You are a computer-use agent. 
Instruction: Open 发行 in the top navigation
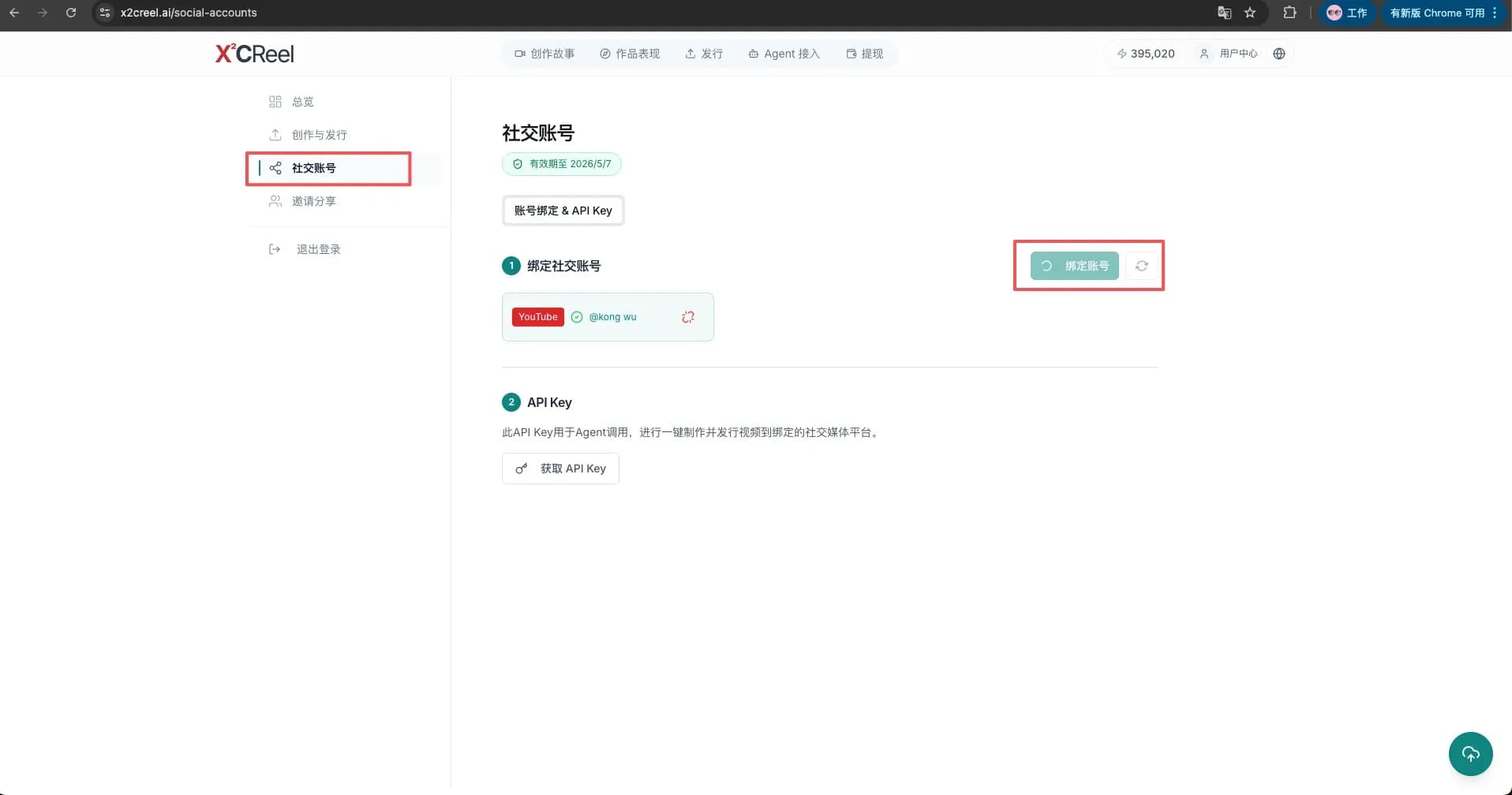coord(704,54)
